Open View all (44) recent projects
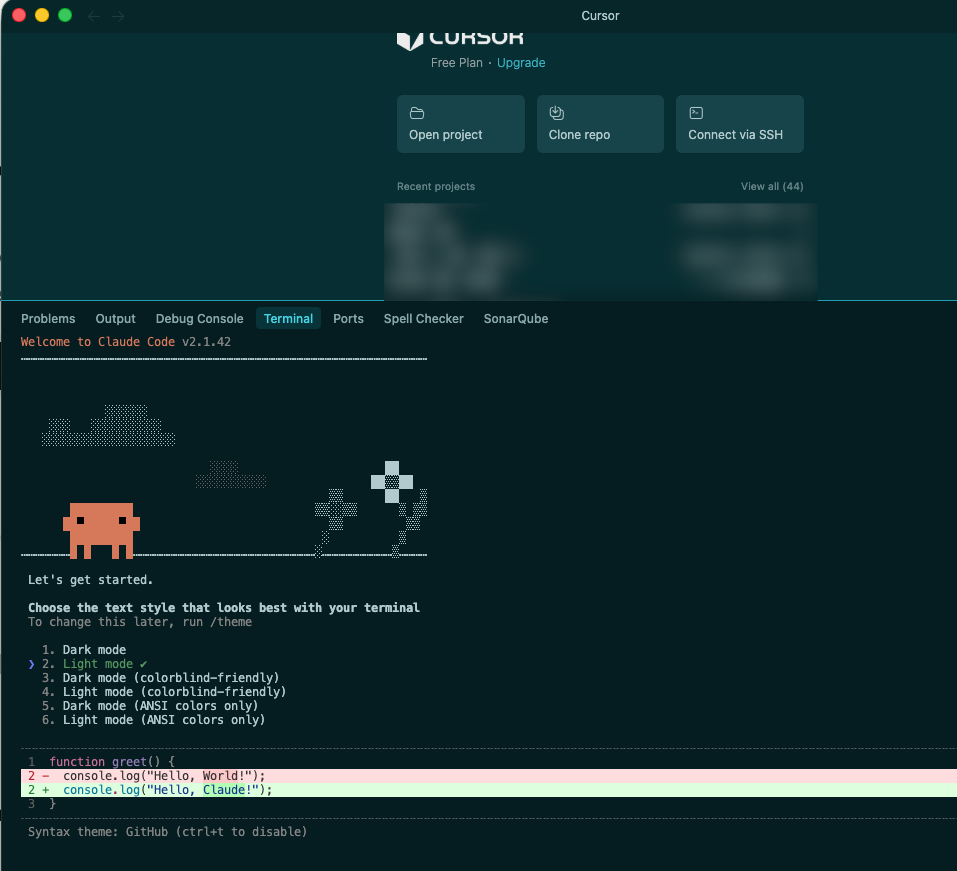The width and height of the screenshot is (957, 871). coord(771,187)
